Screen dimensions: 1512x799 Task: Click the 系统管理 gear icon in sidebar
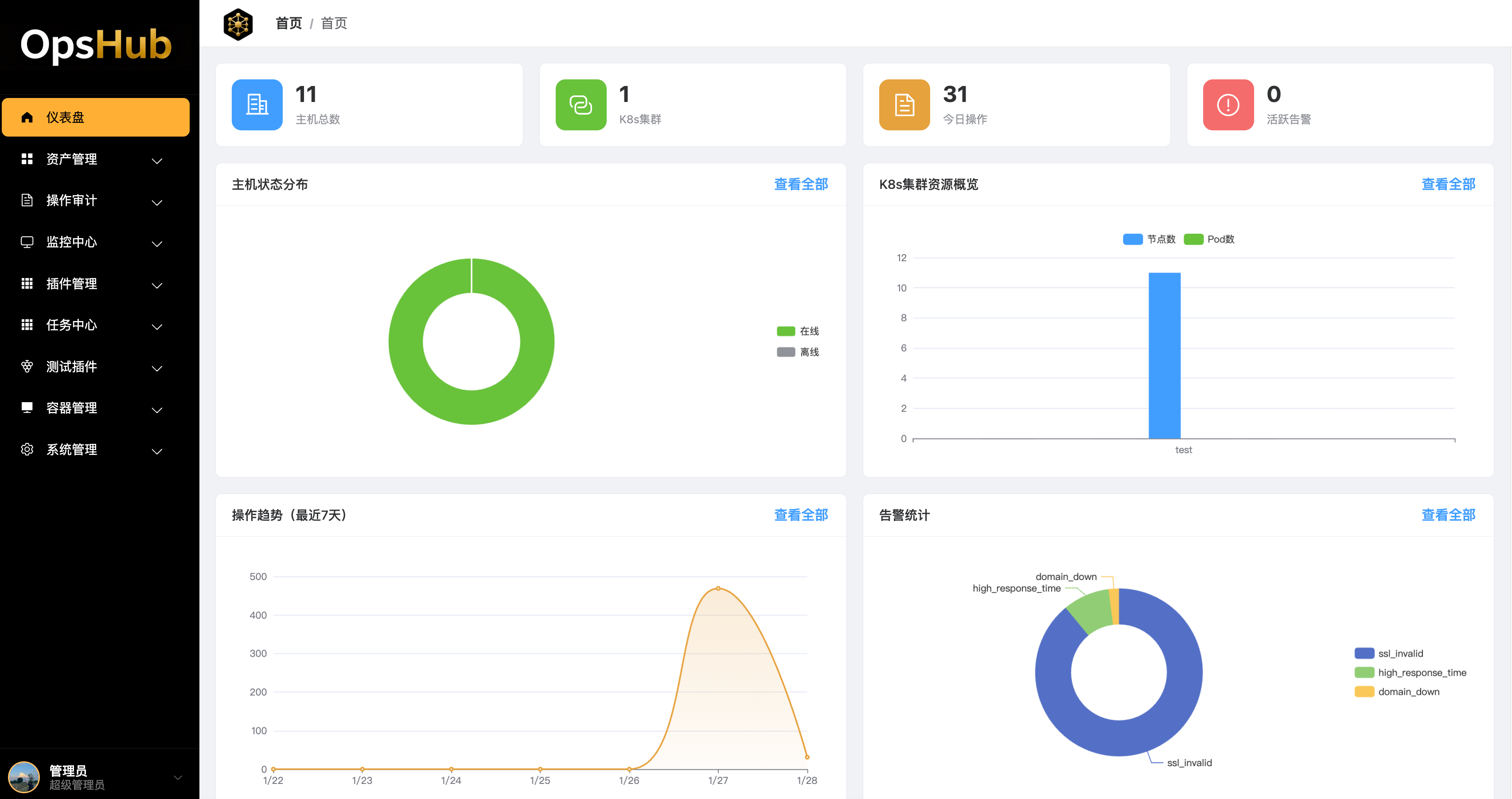[x=27, y=450]
